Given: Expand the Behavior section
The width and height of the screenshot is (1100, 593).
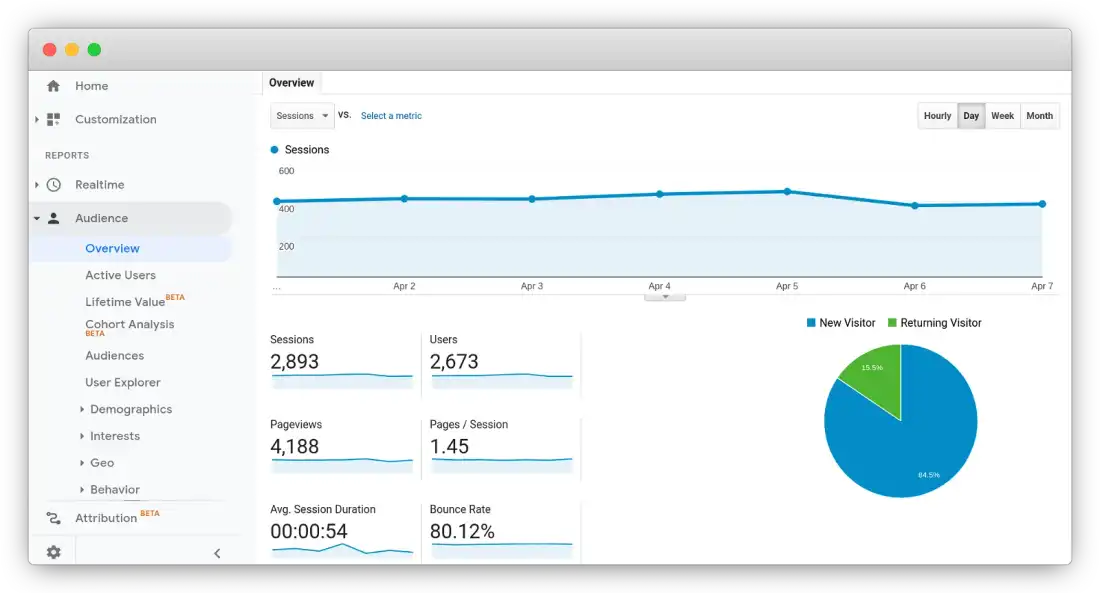Looking at the screenshot, I should [114, 489].
